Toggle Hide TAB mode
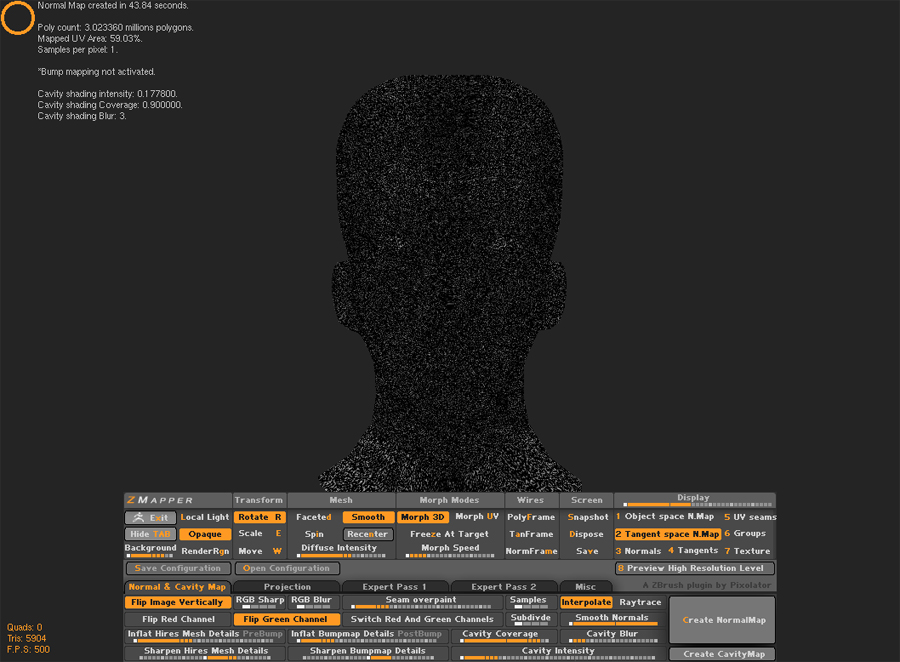 [x=150, y=534]
